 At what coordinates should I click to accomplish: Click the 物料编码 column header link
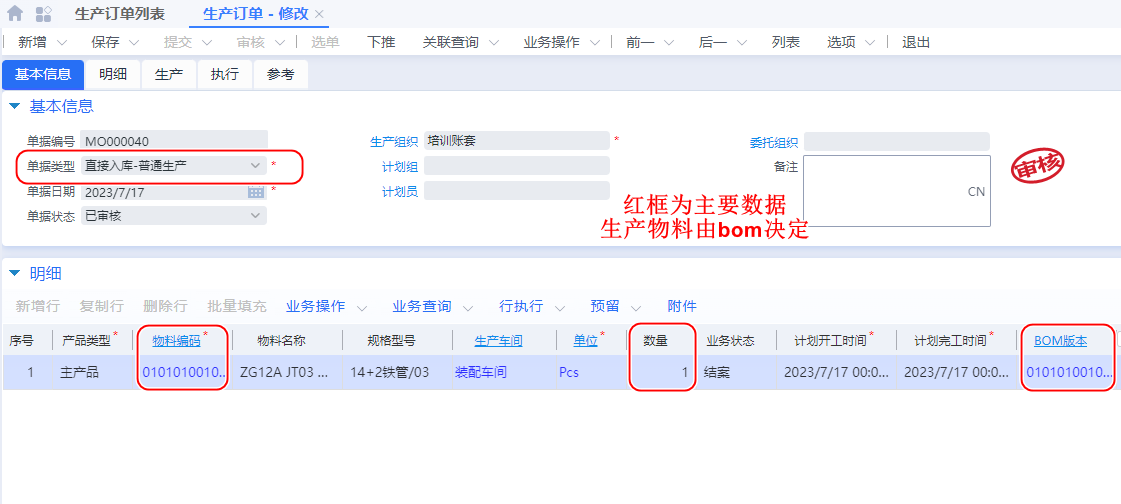tap(176, 341)
